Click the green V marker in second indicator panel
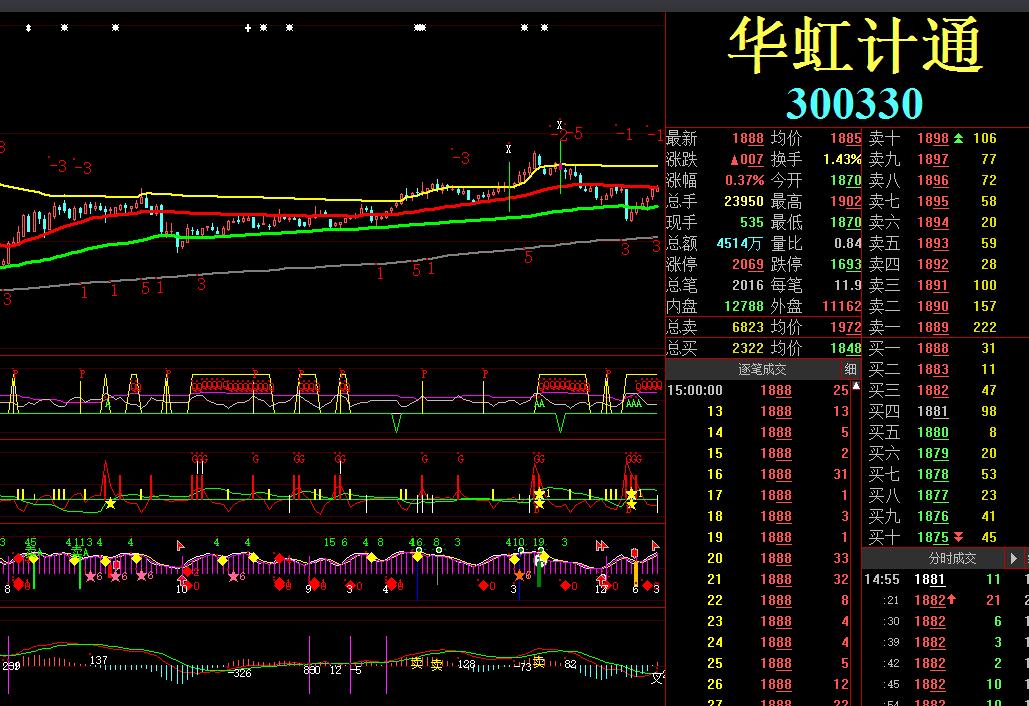This screenshot has width=1029, height=706. click(x=396, y=423)
